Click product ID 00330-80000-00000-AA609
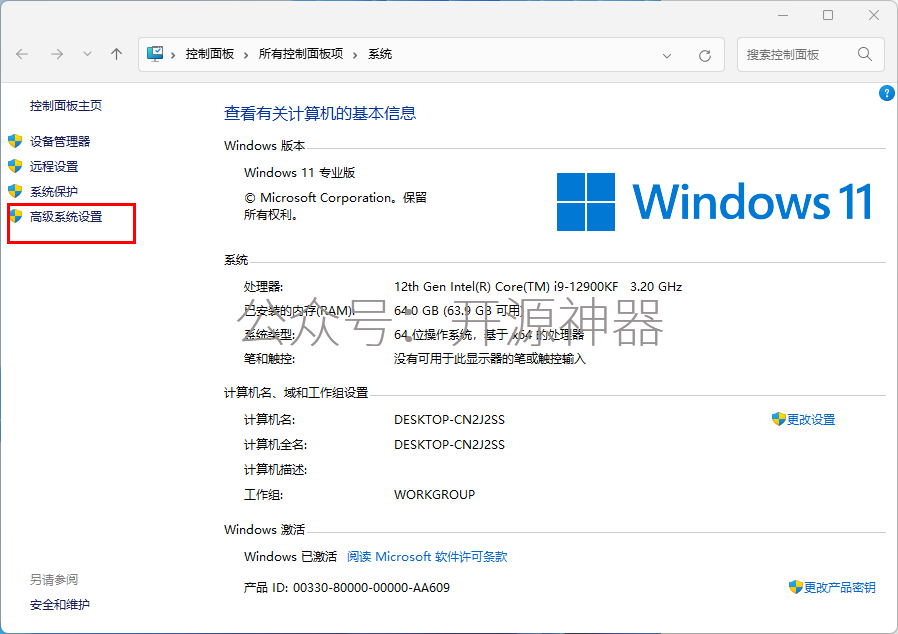This screenshot has width=898, height=634. [x=371, y=588]
